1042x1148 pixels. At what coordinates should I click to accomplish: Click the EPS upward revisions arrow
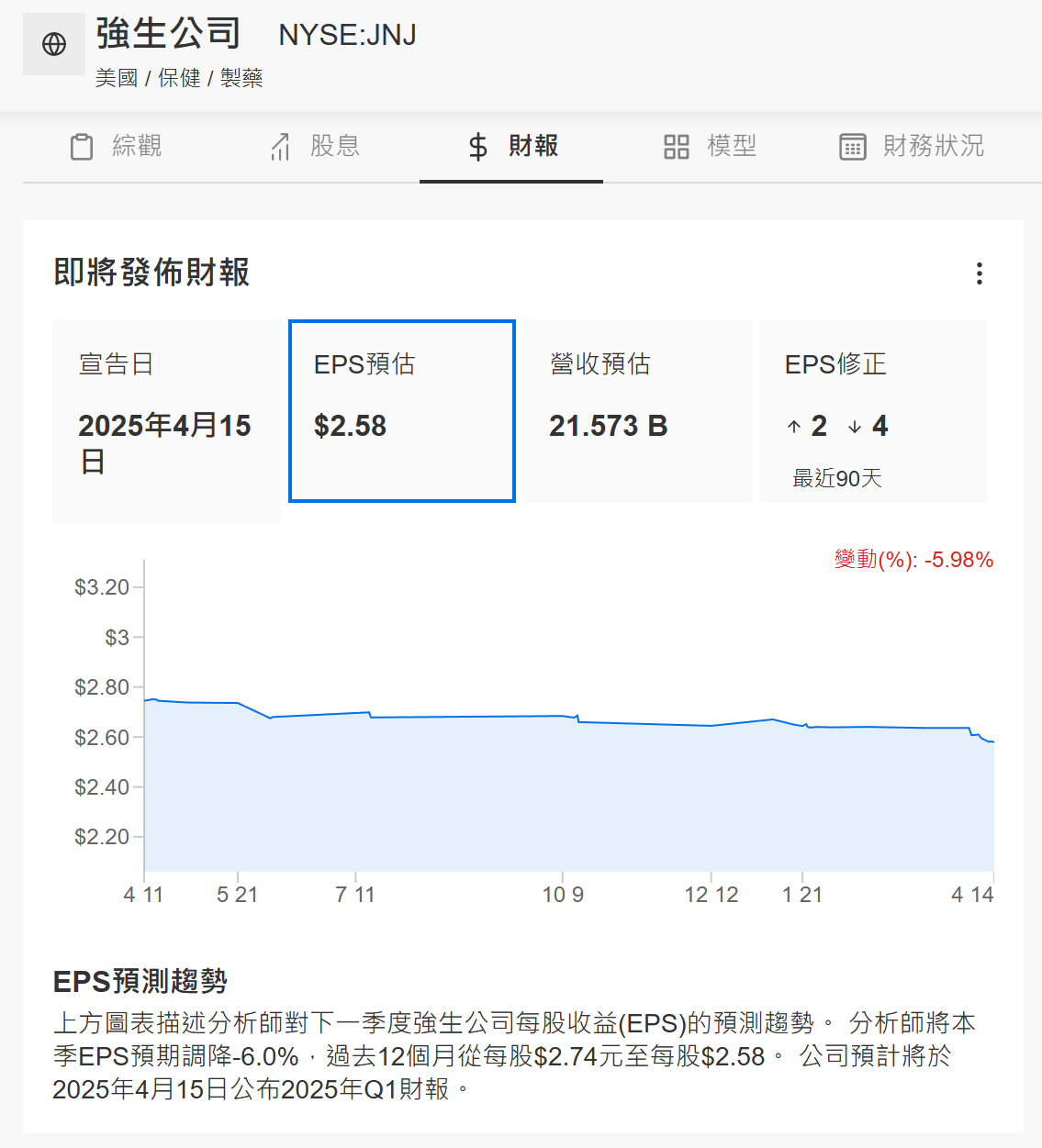794,427
